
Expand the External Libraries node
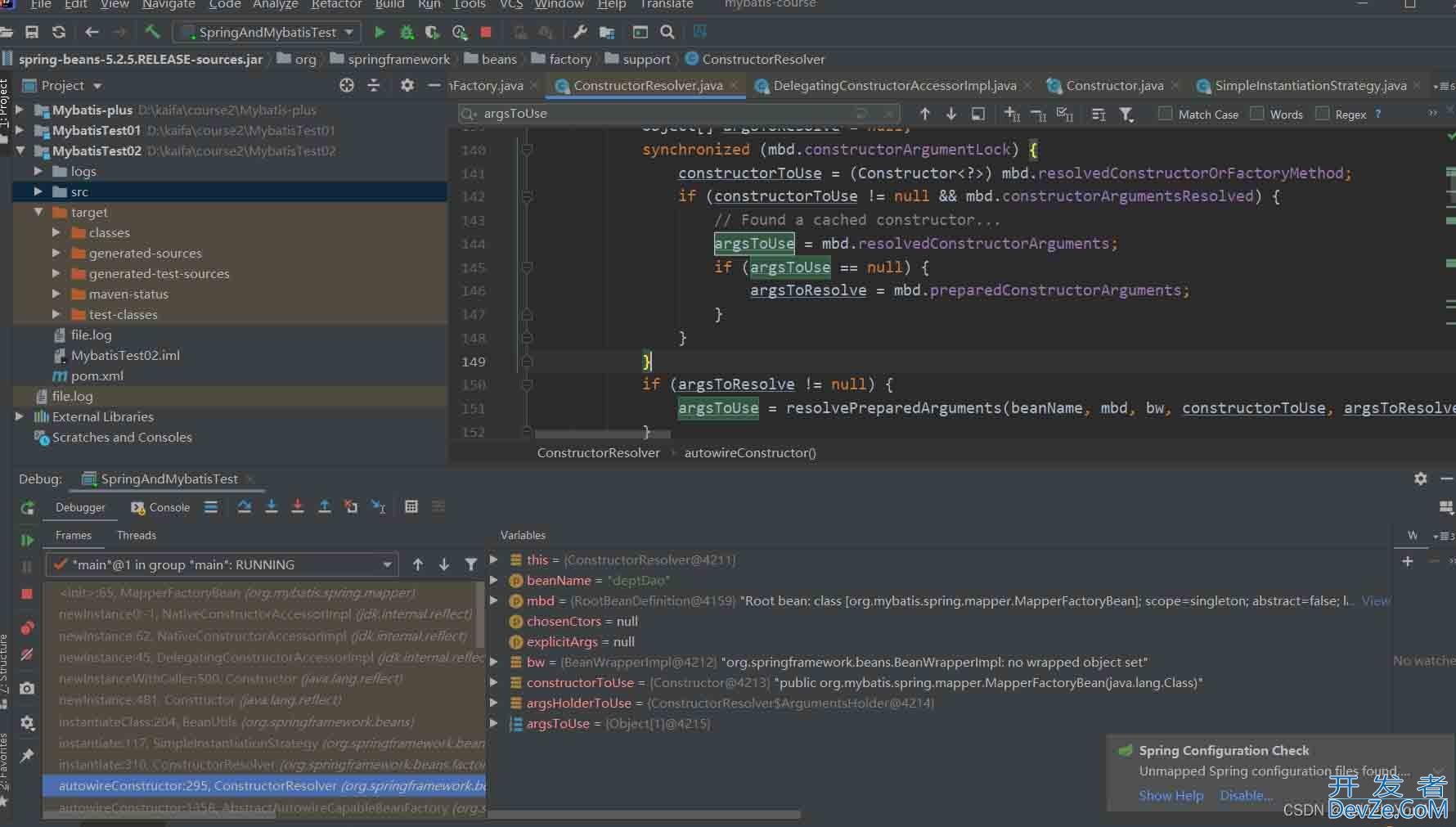[19, 416]
